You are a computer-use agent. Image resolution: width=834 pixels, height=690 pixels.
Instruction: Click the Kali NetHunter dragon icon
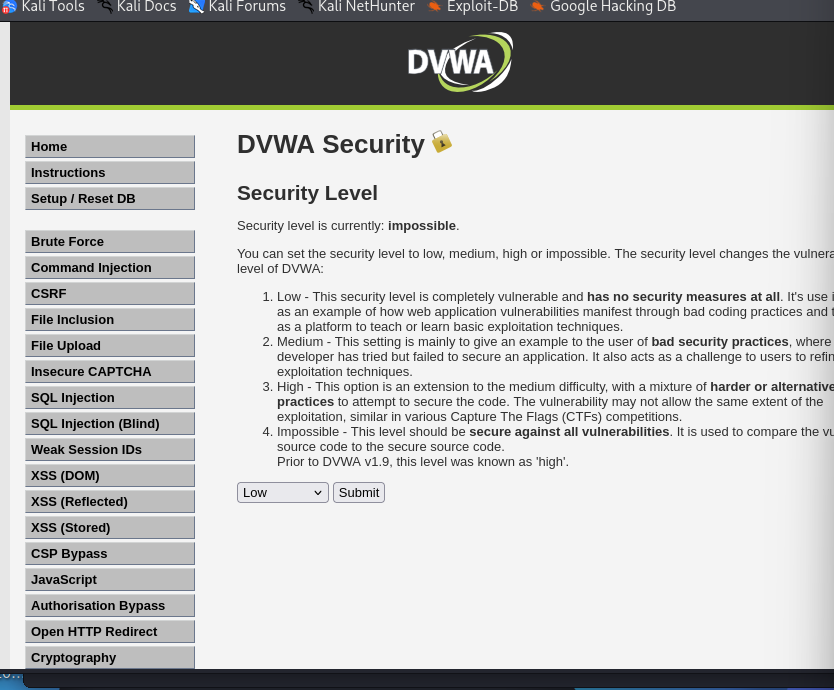306,6
